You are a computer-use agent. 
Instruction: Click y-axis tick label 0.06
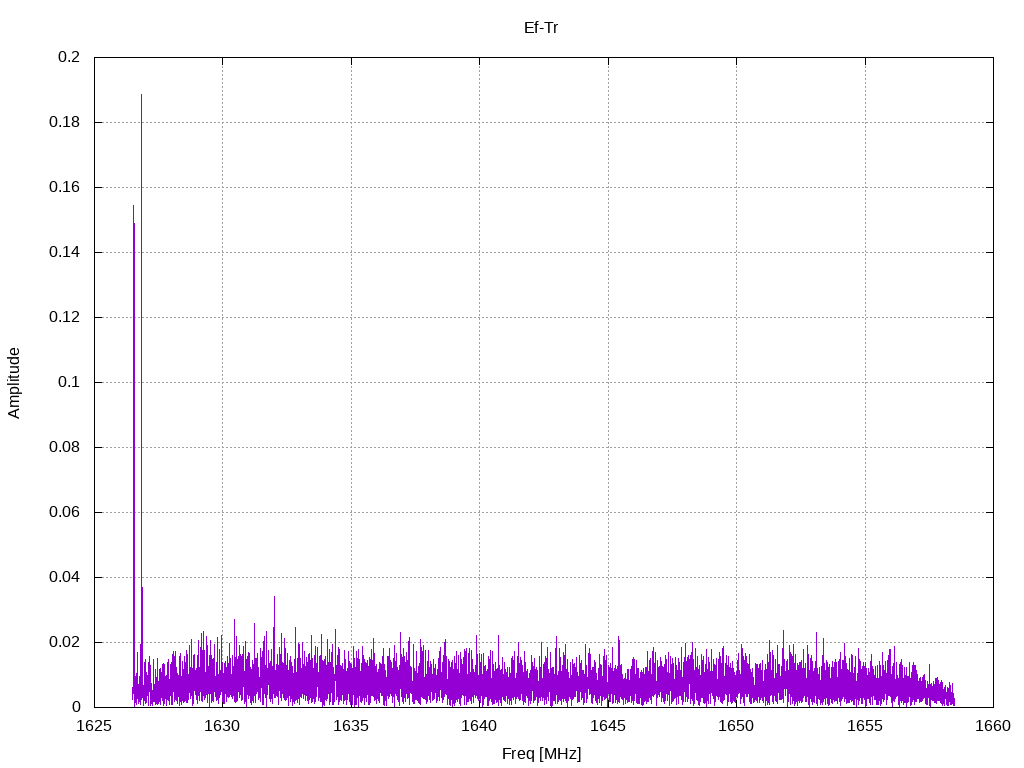coord(65,512)
